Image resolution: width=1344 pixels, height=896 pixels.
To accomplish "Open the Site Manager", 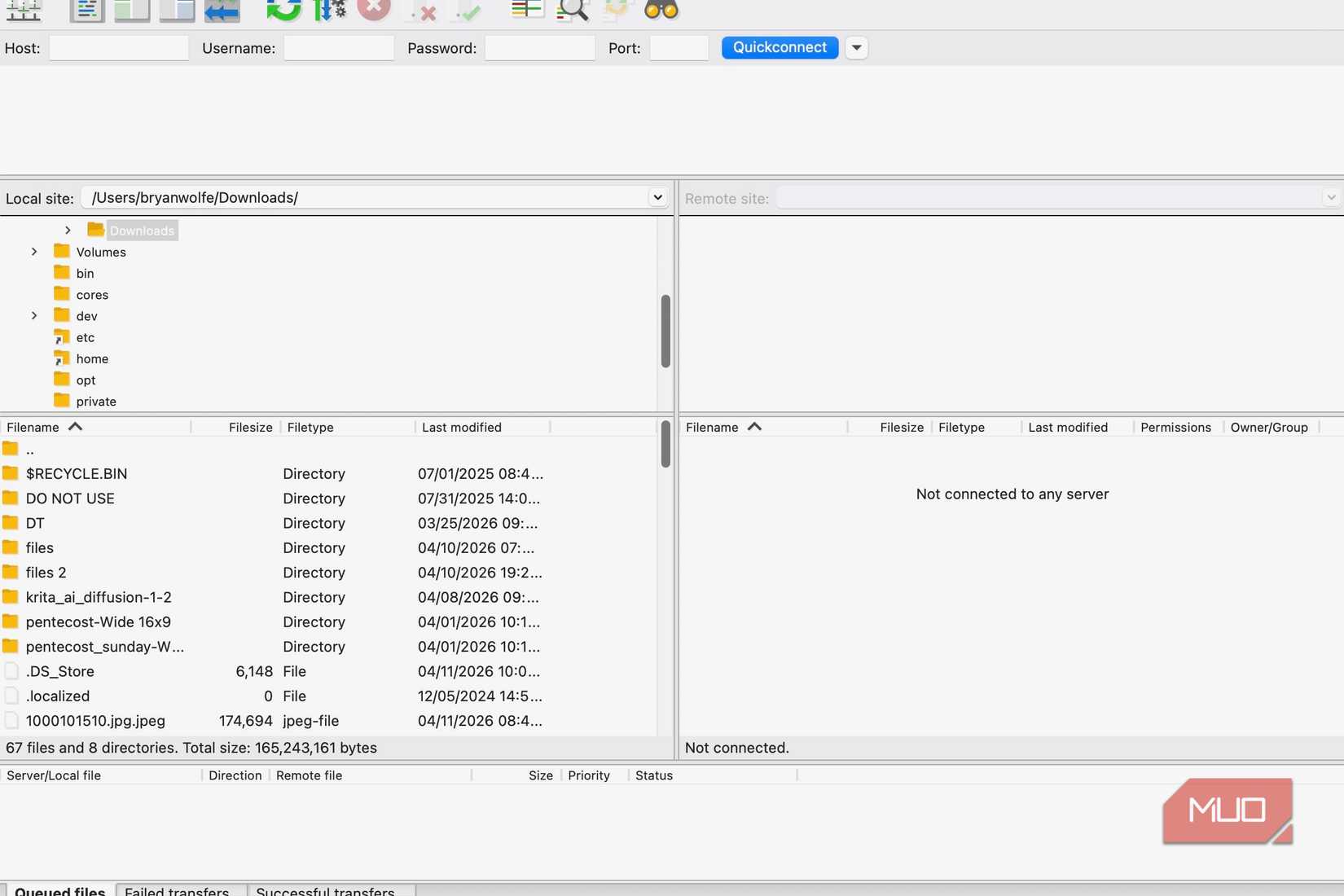I will coord(23,11).
